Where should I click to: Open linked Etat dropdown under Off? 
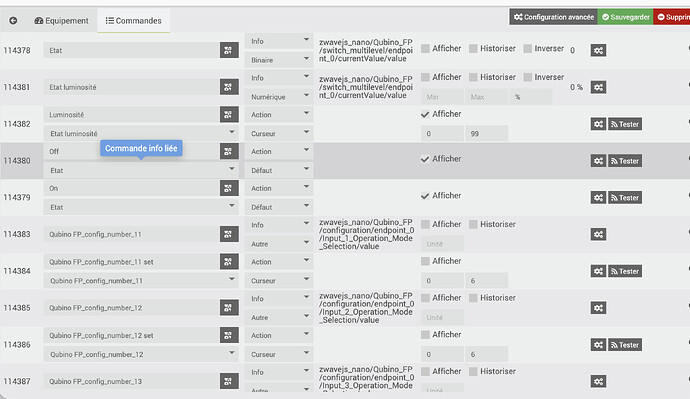(141, 170)
